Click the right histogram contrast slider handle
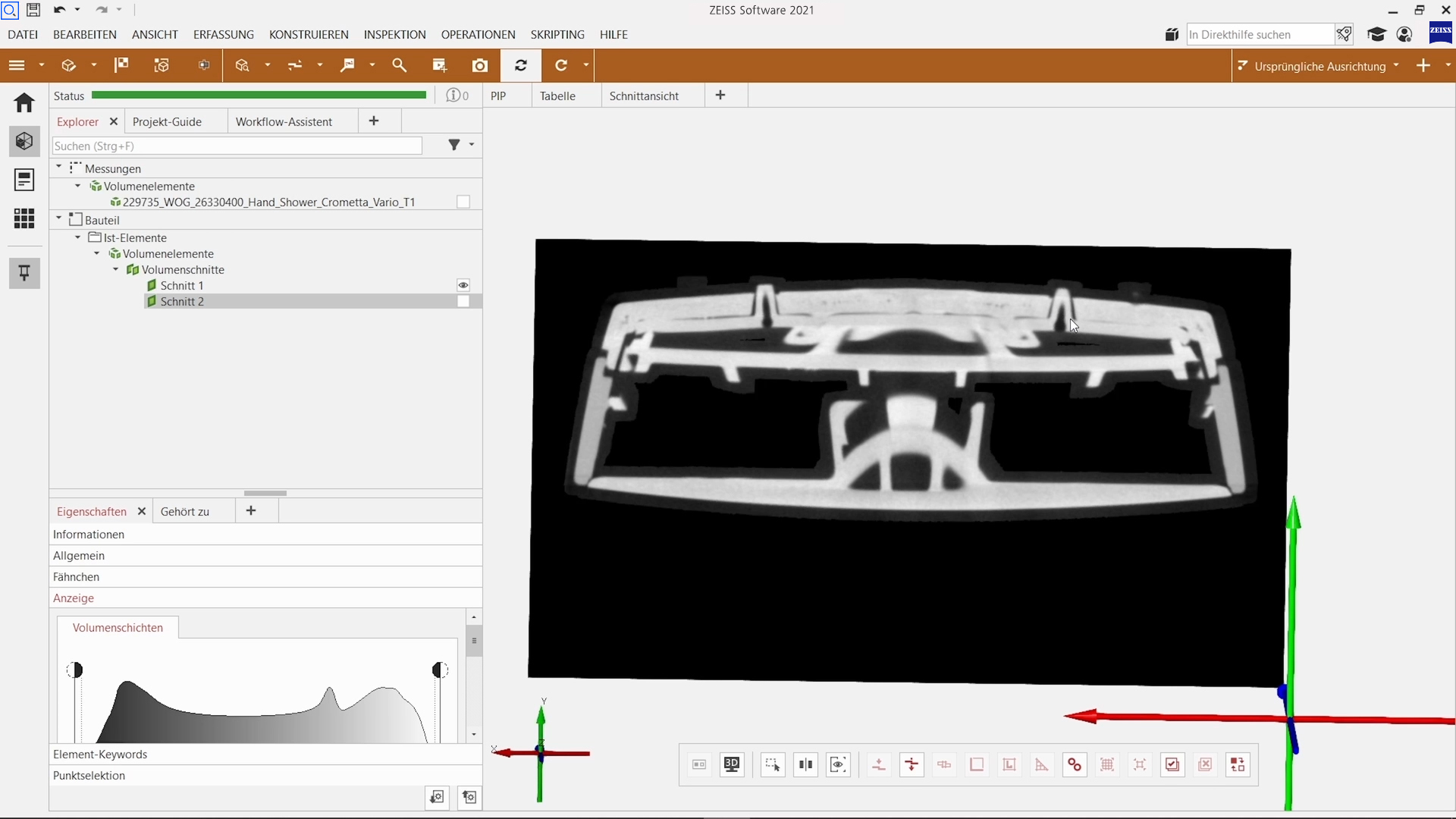Screen dimensions: 1456x819 pos(439,670)
